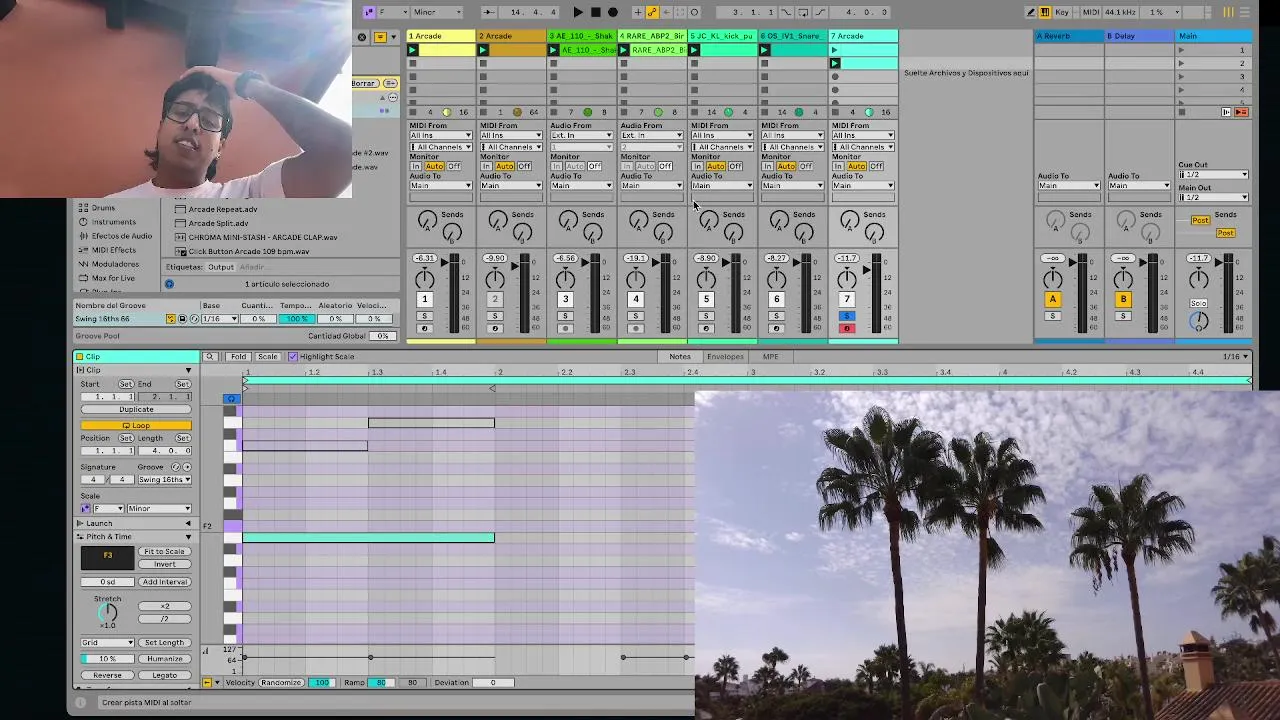Click the Add Interval button
Viewport: 1280px width, 720px height.
164,582
